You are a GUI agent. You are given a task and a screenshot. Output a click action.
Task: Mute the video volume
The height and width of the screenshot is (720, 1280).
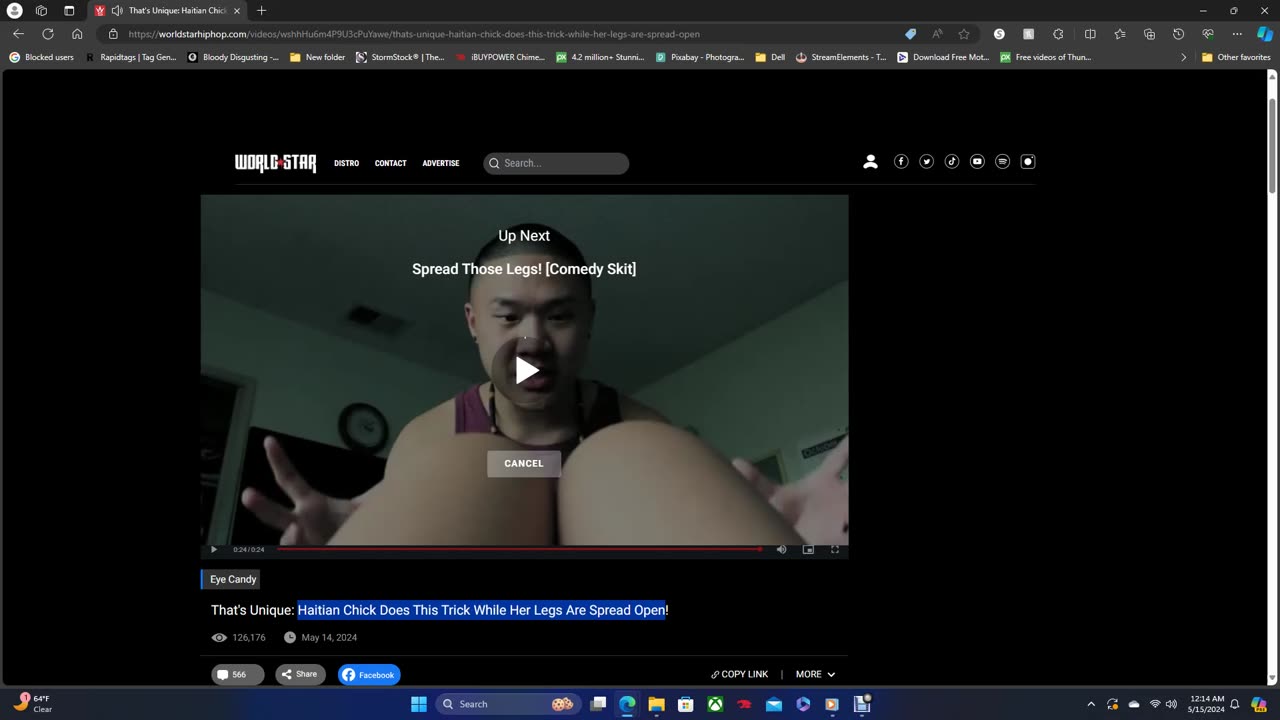click(x=781, y=549)
